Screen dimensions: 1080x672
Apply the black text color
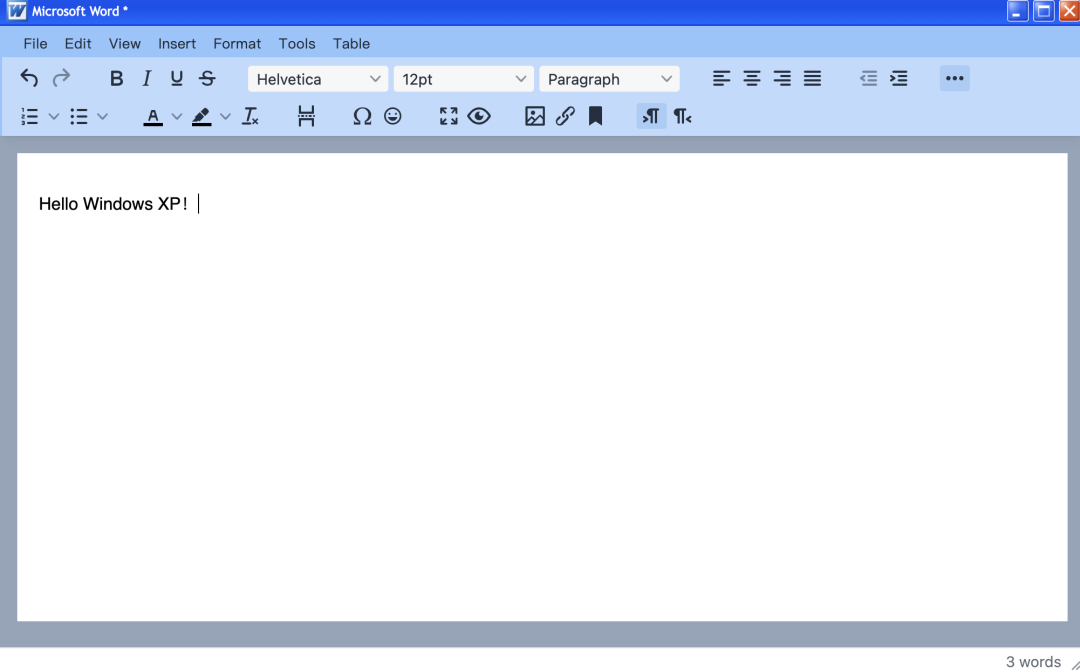pos(153,116)
